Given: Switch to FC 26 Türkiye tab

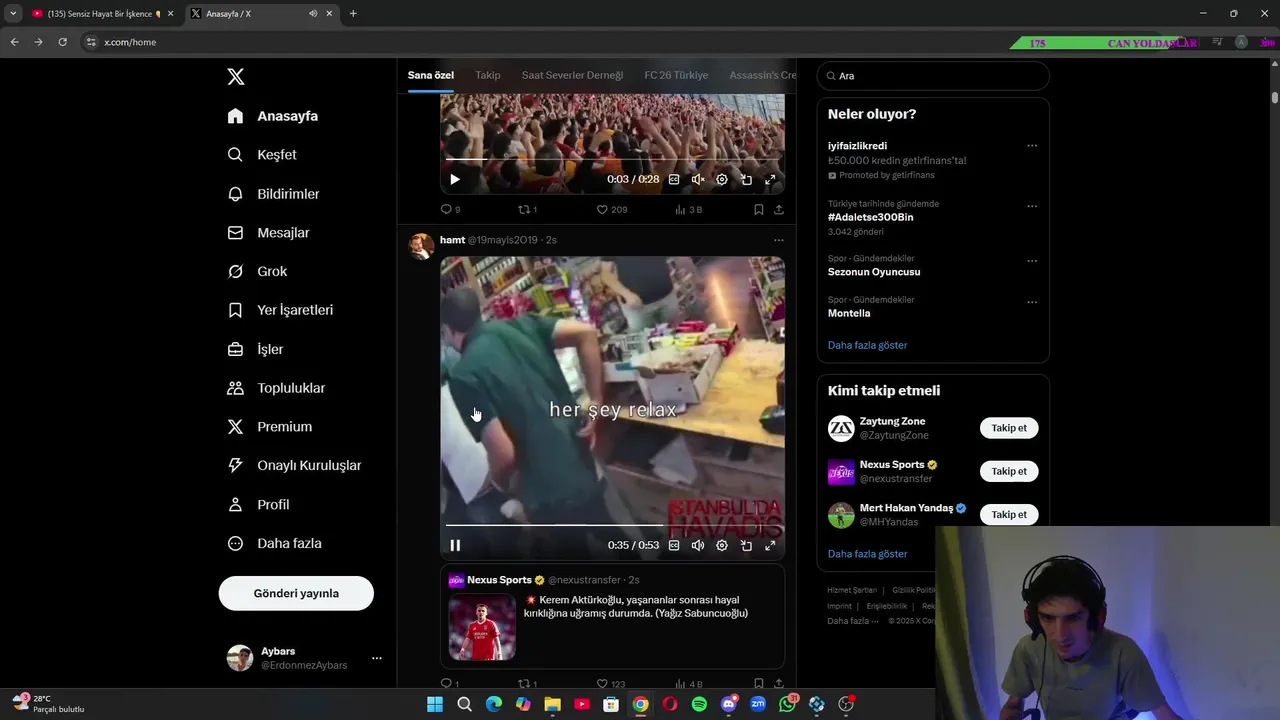Looking at the screenshot, I should 676,75.
